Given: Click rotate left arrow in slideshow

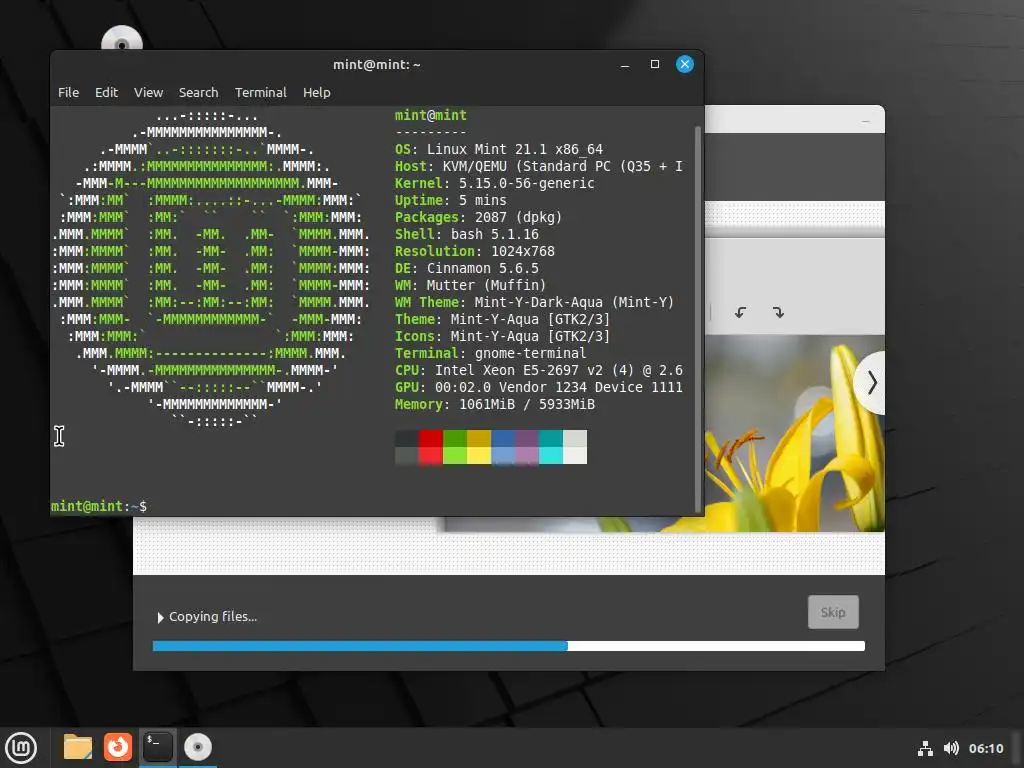Looking at the screenshot, I should [740, 312].
